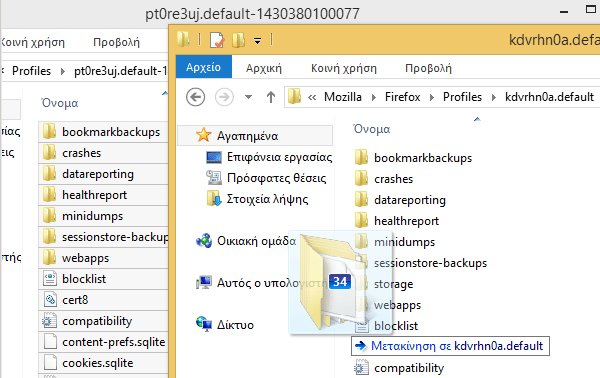
Task: Click the Αυτός ο υπολογιστής computer icon
Action: click(x=204, y=283)
